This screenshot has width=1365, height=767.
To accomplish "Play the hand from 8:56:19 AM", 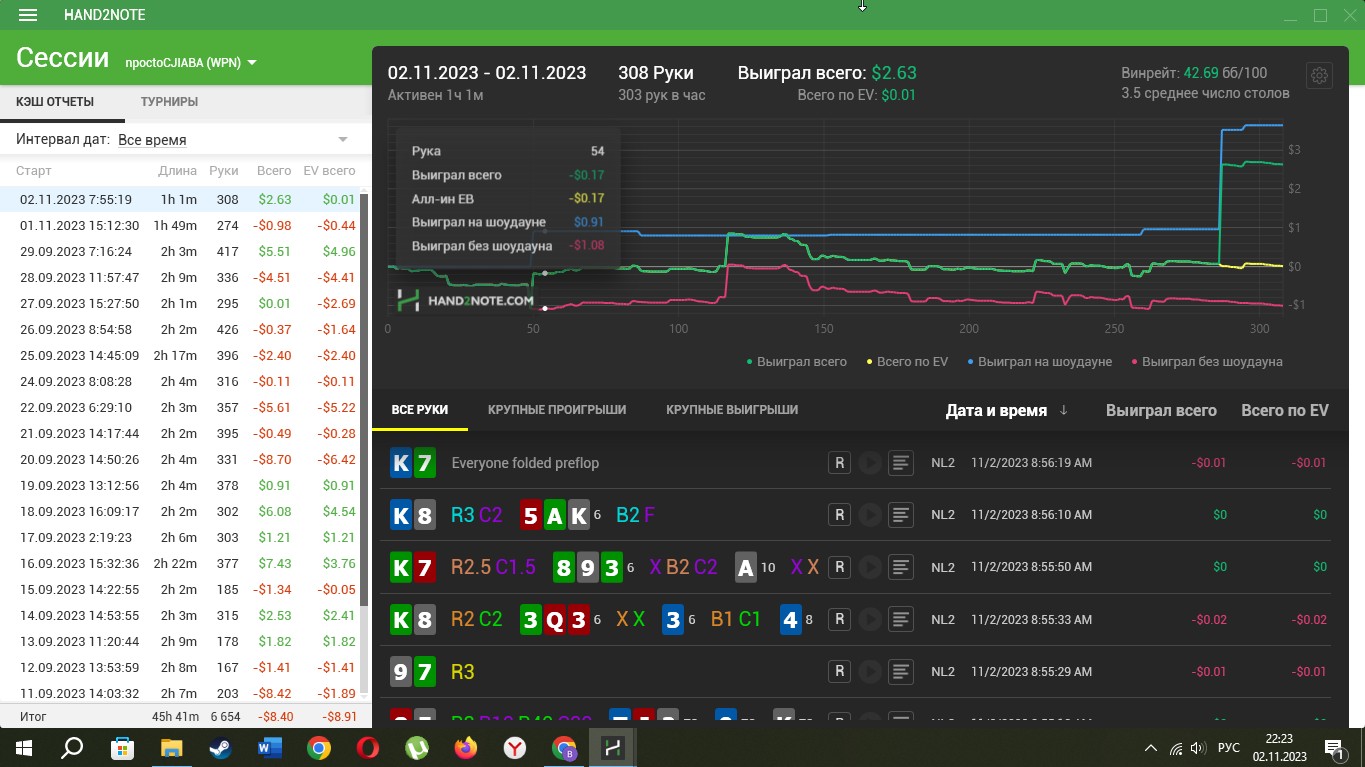I will (870, 463).
